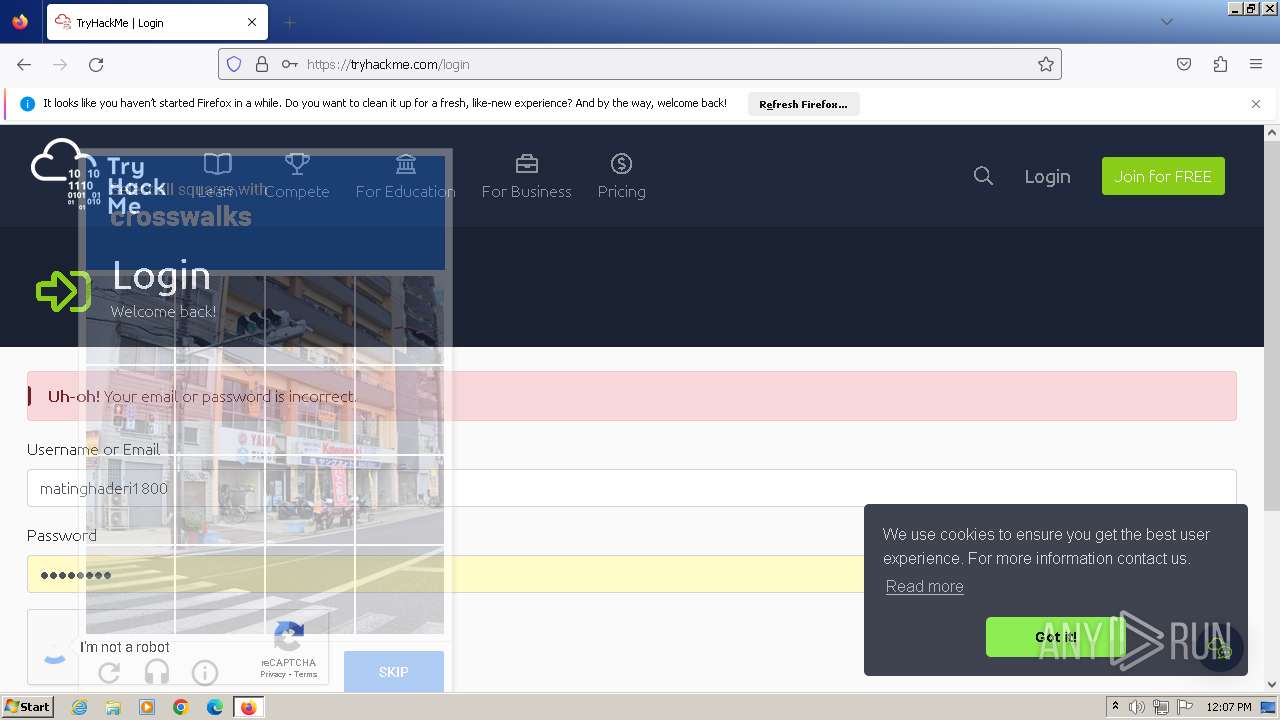Open the volume speaker tray icon
This screenshot has height=720, width=1280.
coord(1137,707)
